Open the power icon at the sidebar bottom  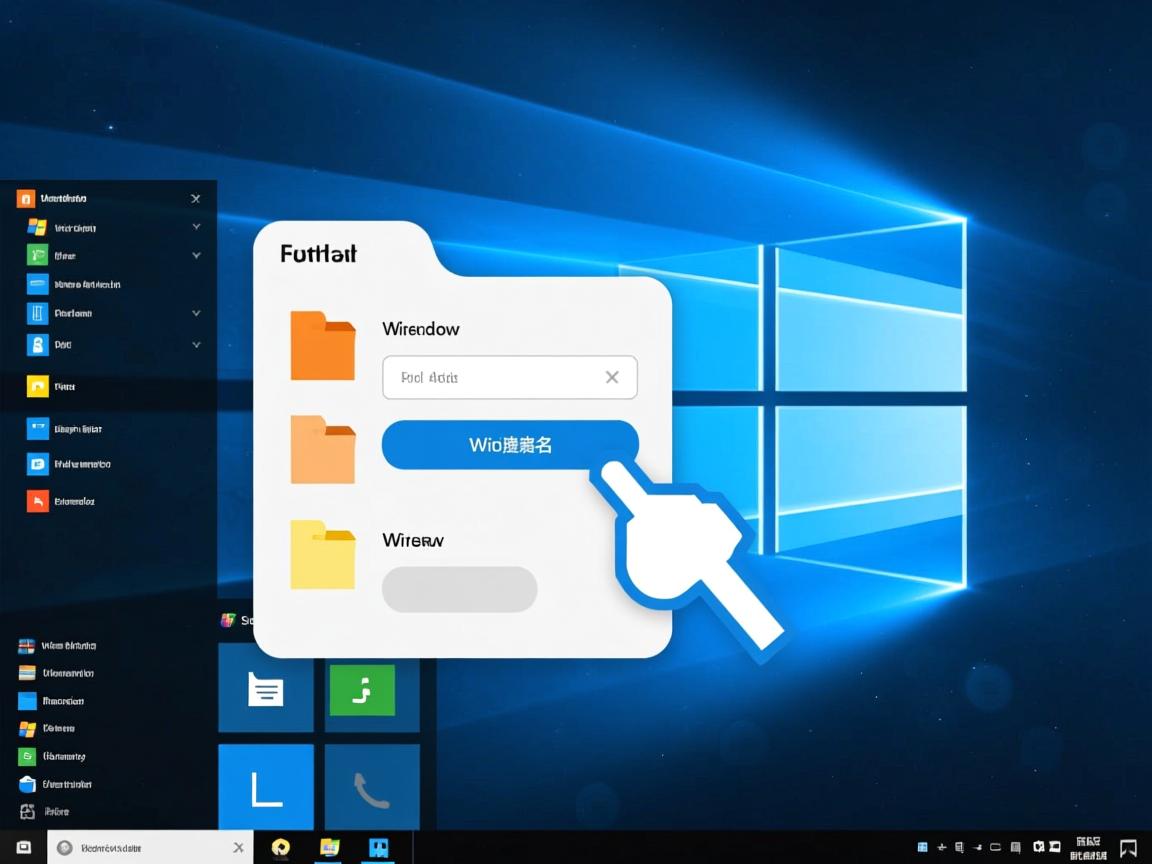pyautogui.click(x=25, y=812)
